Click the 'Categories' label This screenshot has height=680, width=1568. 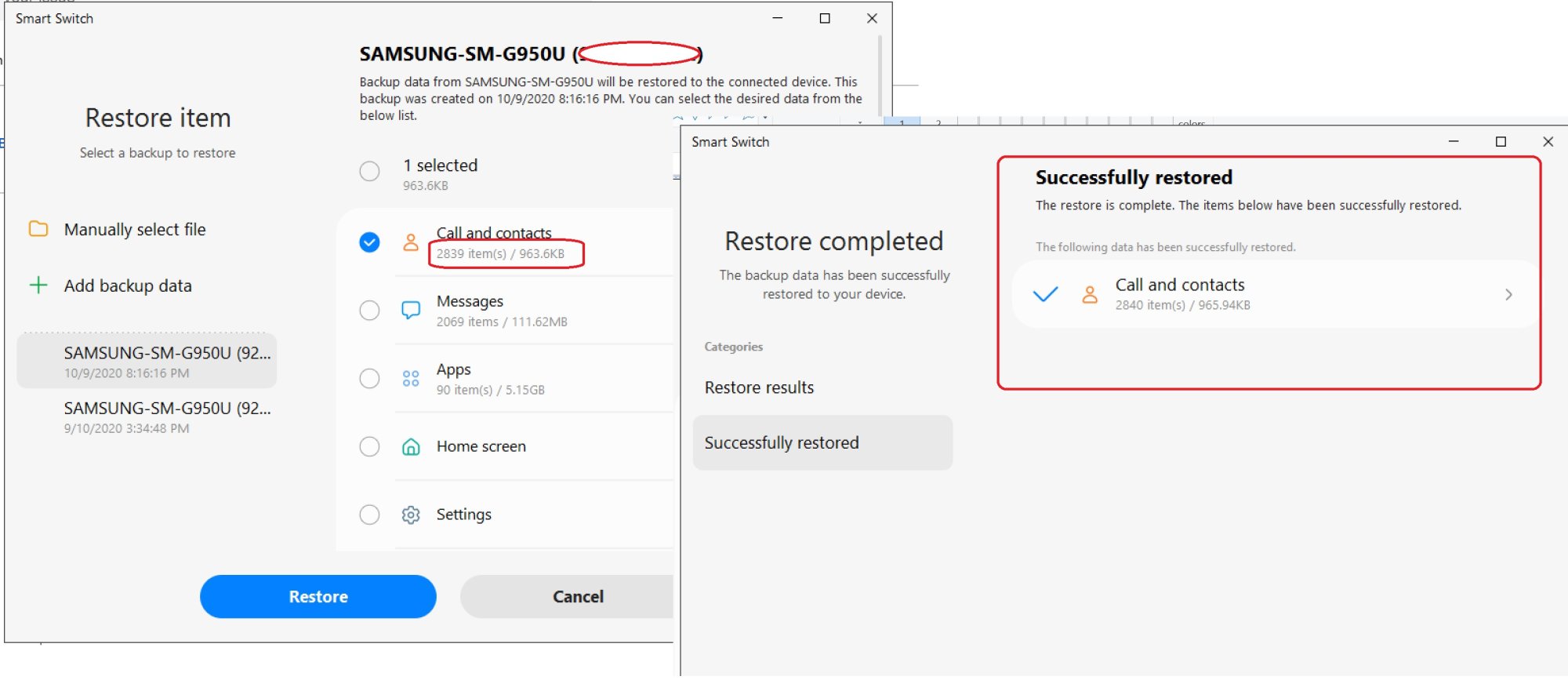pos(734,347)
